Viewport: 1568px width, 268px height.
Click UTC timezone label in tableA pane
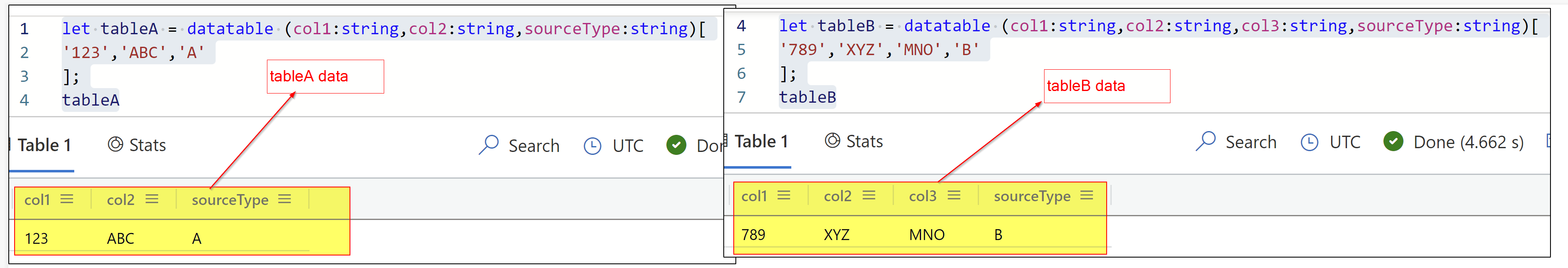click(627, 146)
